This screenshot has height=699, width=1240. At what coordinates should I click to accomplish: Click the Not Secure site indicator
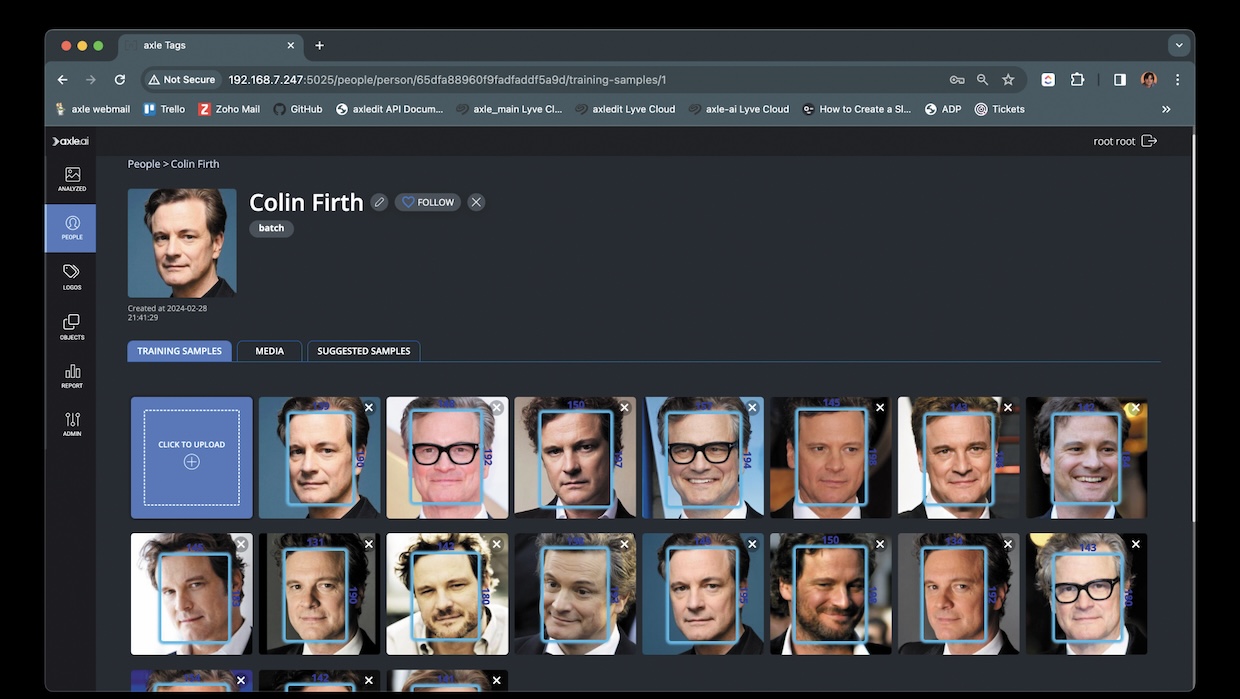coord(182,80)
